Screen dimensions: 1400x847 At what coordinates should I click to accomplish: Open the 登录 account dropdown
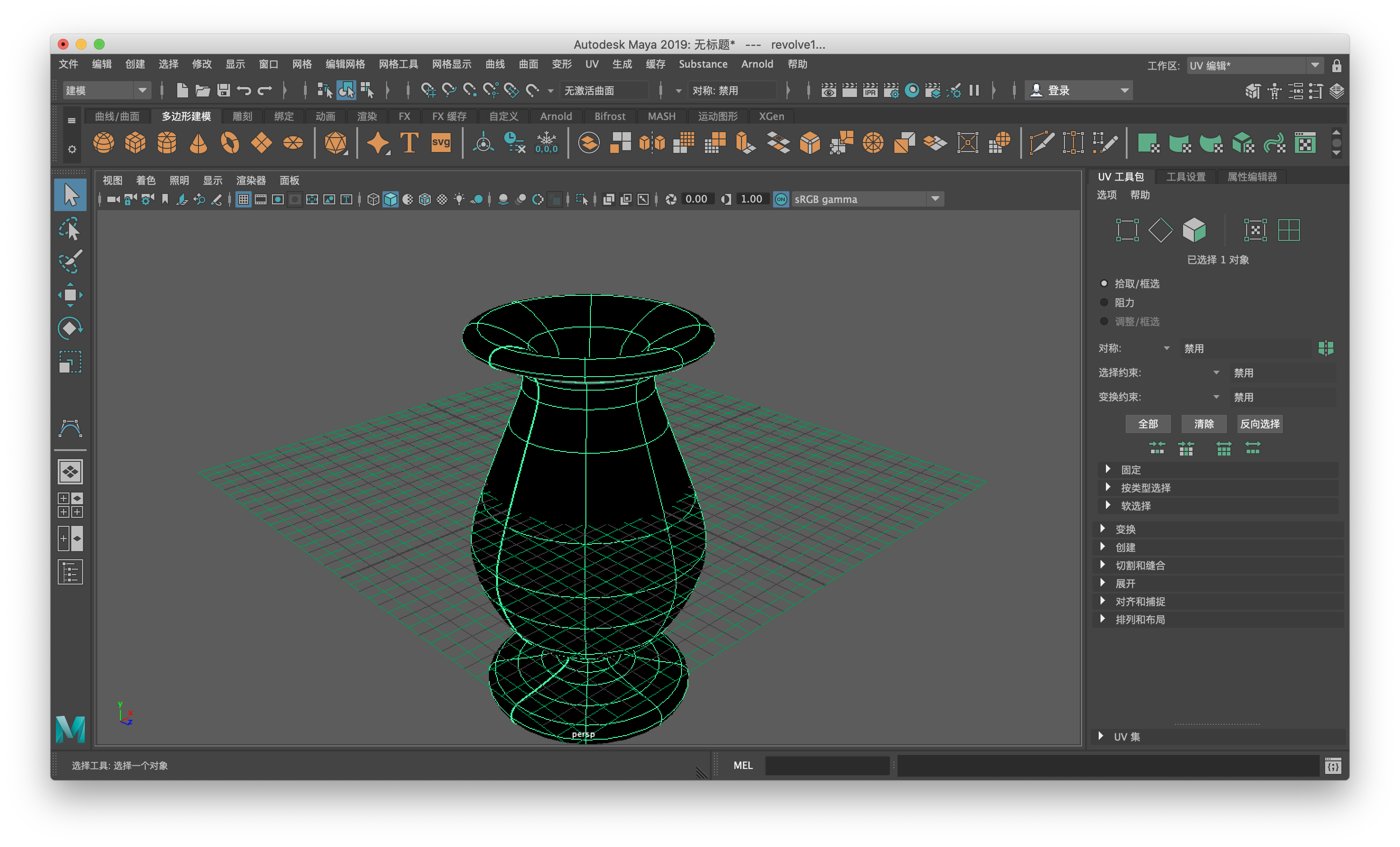tap(1079, 90)
